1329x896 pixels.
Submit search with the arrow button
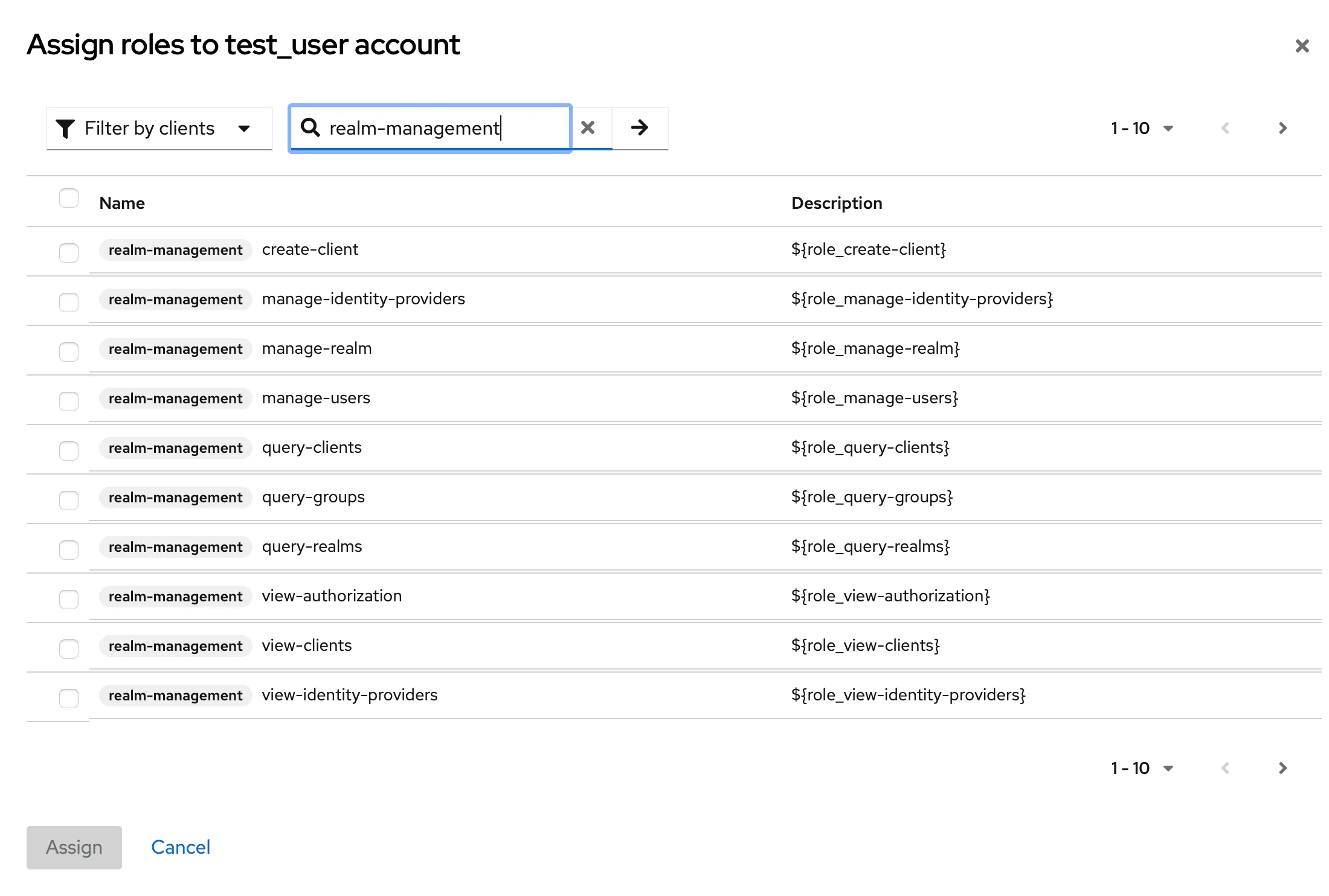click(x=639, y=127)
